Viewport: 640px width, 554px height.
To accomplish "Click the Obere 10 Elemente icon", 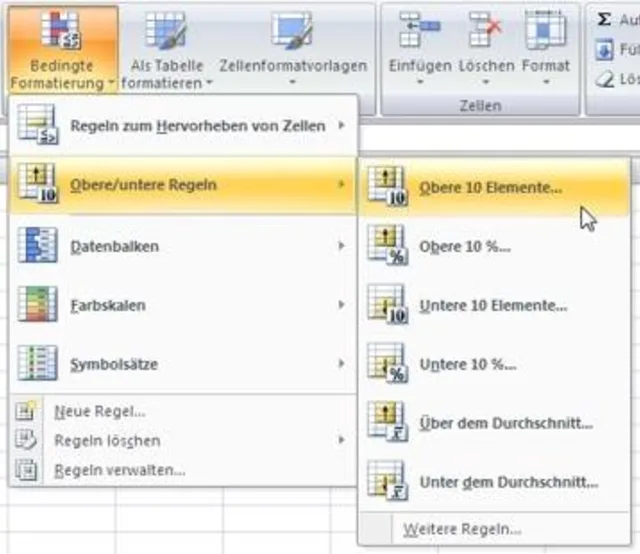I will click(x=388, y=186).
